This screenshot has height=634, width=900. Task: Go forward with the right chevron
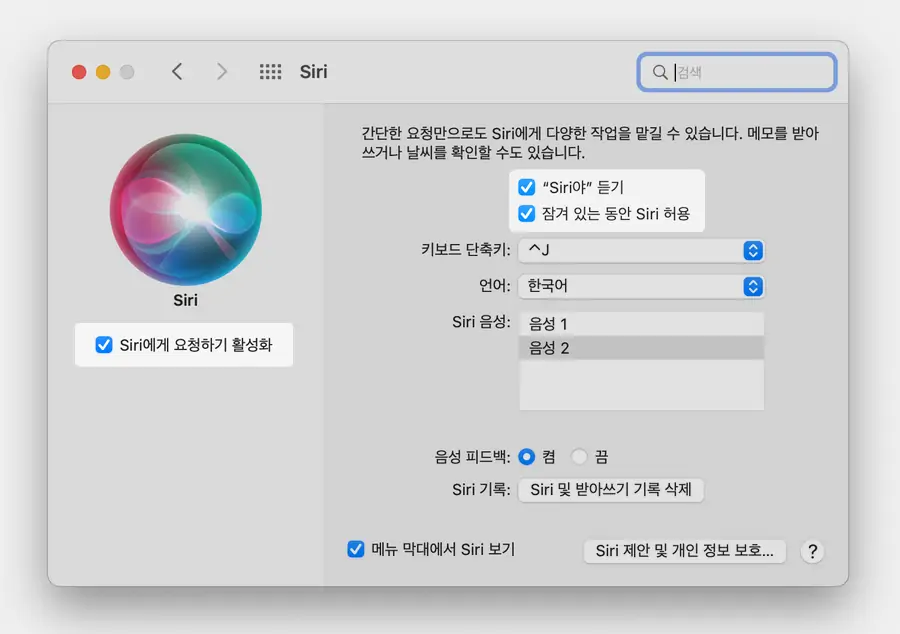222,72
